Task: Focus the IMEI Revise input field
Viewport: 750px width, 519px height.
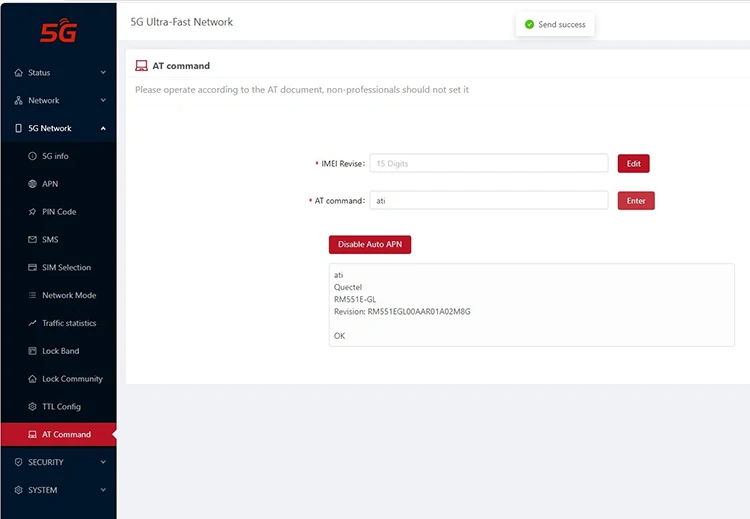Action: [x=488, y=163]
